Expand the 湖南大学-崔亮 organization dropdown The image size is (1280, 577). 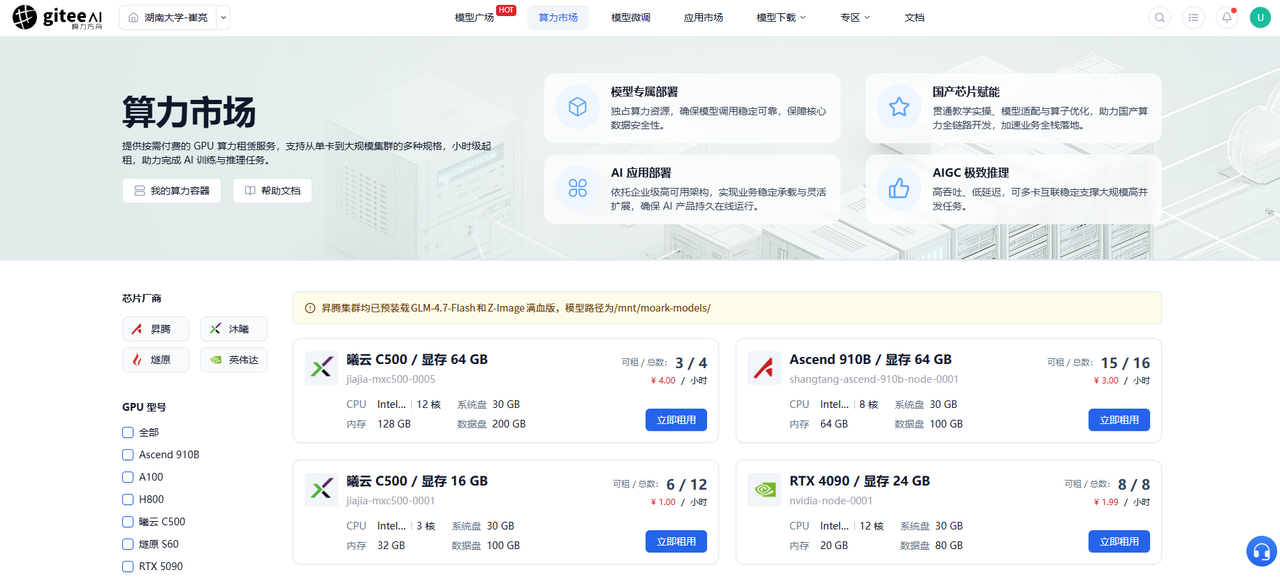(174, 17)
